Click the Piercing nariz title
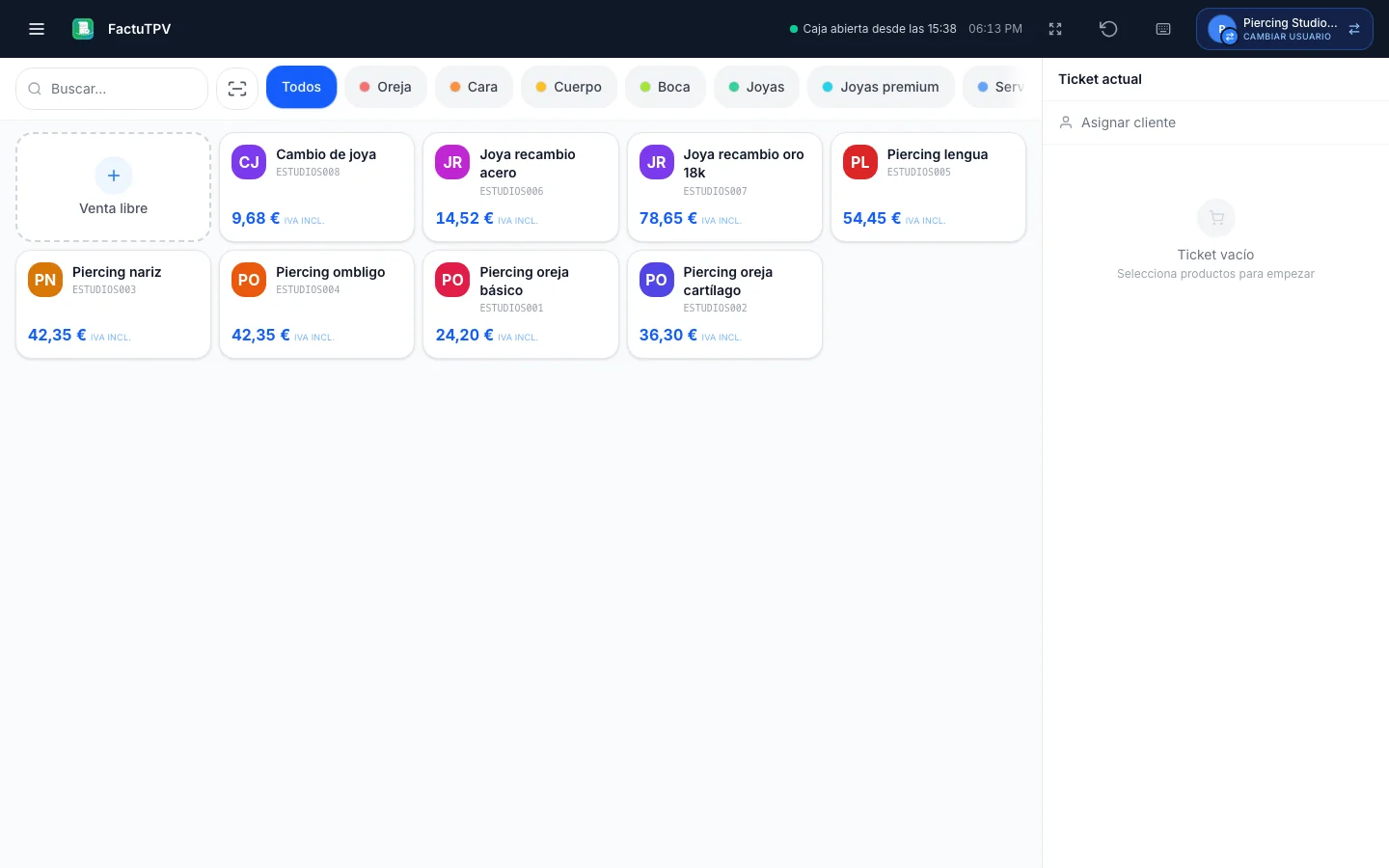Screen dimensions: 1389x868 pos(117,272)
